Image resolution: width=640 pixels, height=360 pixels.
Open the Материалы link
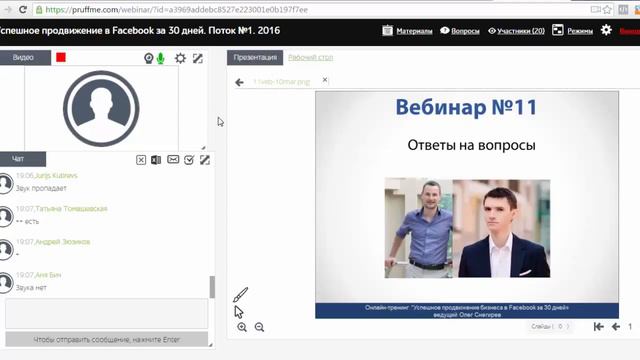[x=414, y=31]
